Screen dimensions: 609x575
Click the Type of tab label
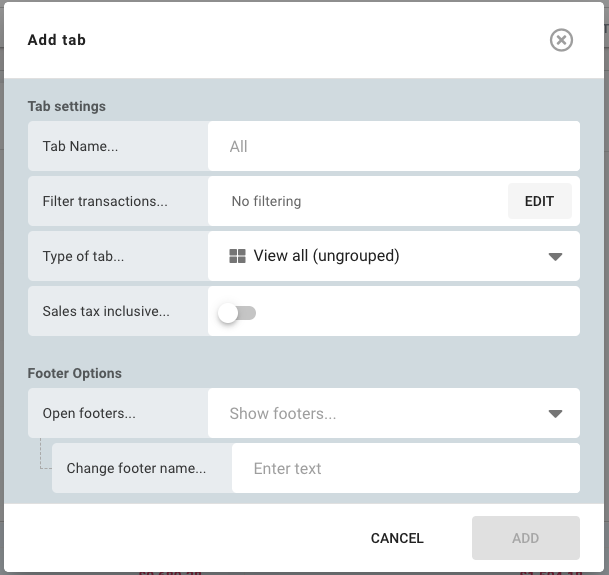[x=83, y=256]
